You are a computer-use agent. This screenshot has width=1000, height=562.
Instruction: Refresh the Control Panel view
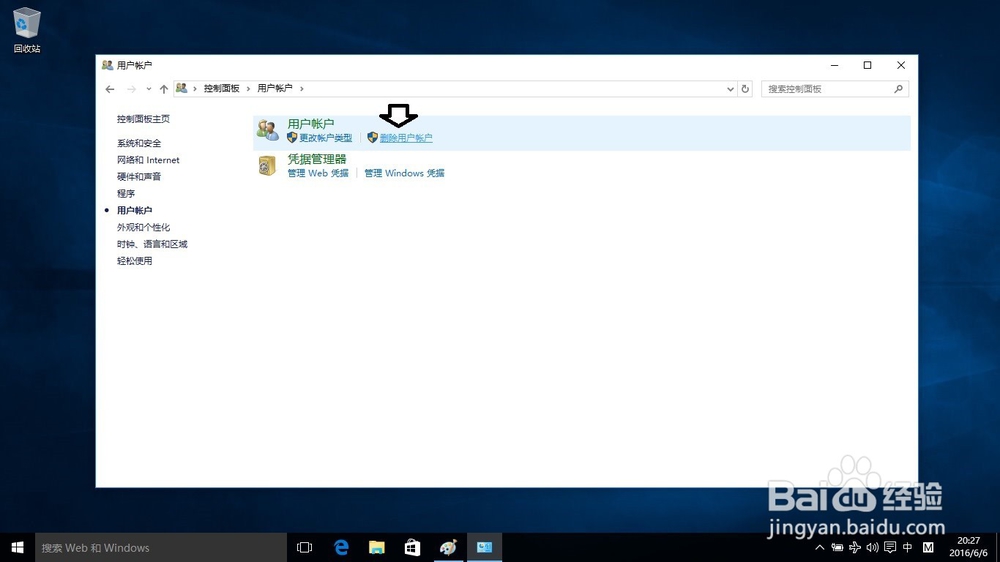[745, 89]
